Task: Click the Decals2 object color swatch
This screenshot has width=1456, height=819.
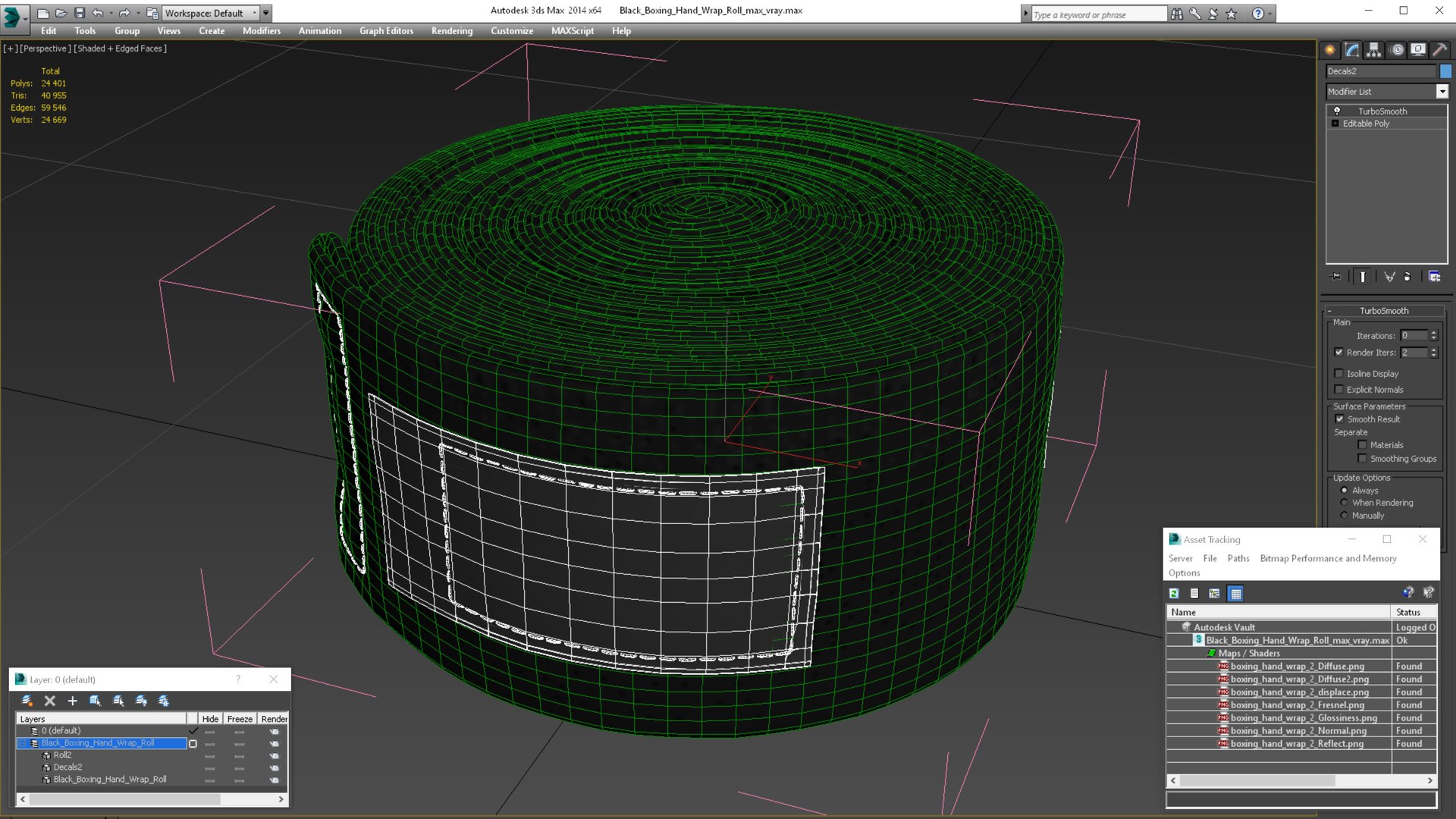Action: pos(1445,71)
